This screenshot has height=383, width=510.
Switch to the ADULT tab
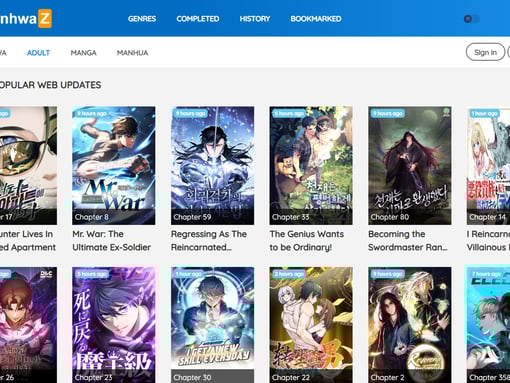pos(38,53)
